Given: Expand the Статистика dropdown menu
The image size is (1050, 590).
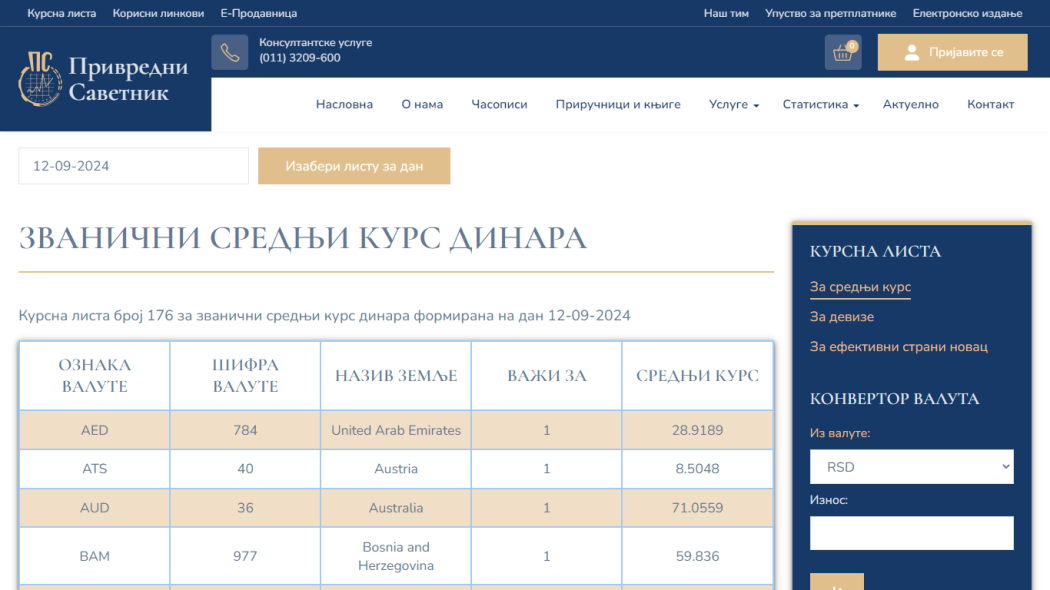Looking at the screenshot, I should pyautogui.click(x=820, y=104).
